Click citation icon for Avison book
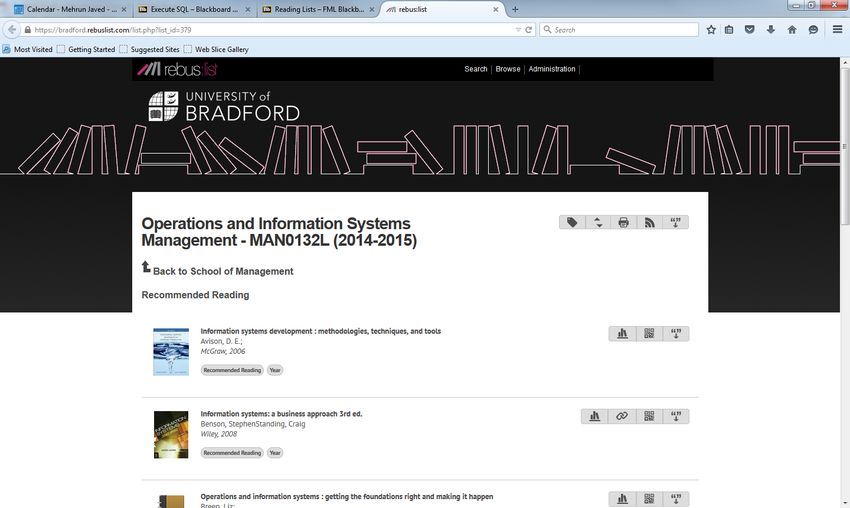850x508 pixels. pyautogui.click(x=676, y=333)
